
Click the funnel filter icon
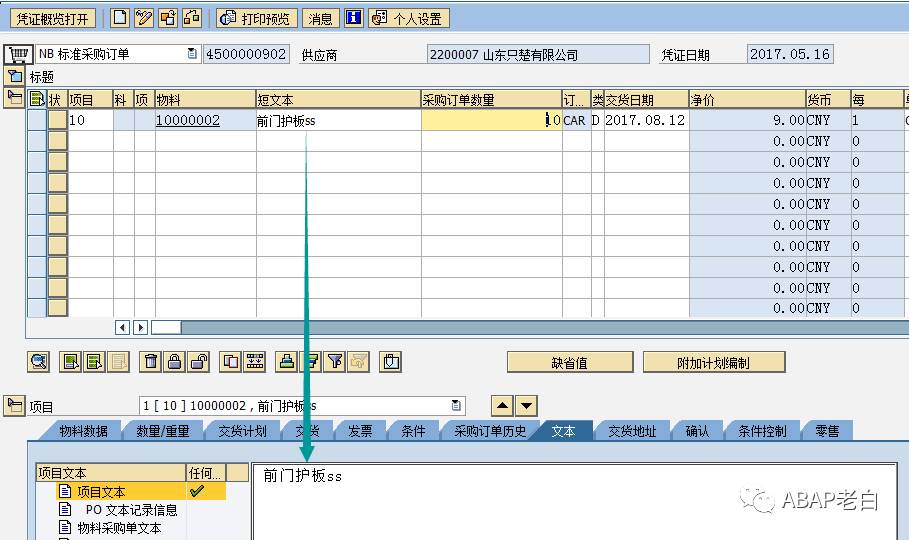pos(335,362)
